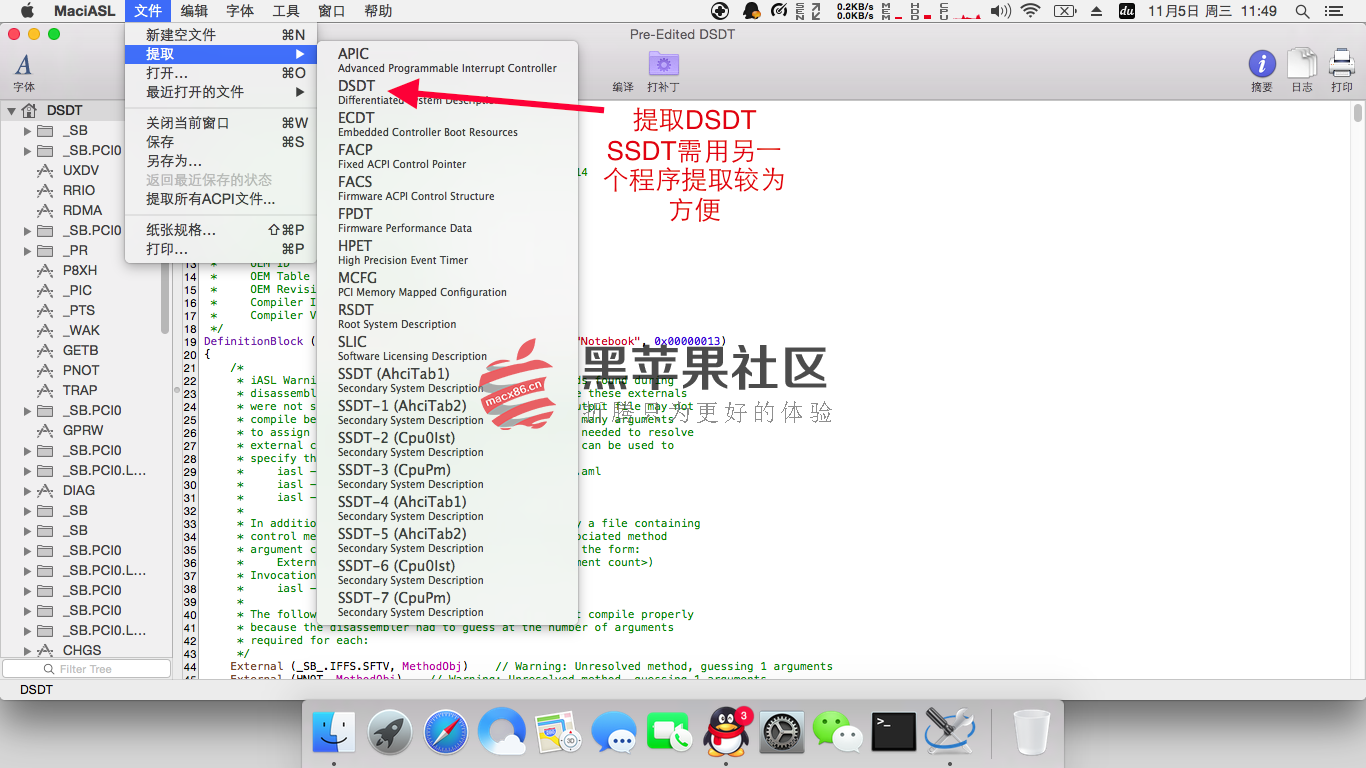The image size is (1366, 768).
Task: Extract the DSDT table from submenu
Action: 447,92
